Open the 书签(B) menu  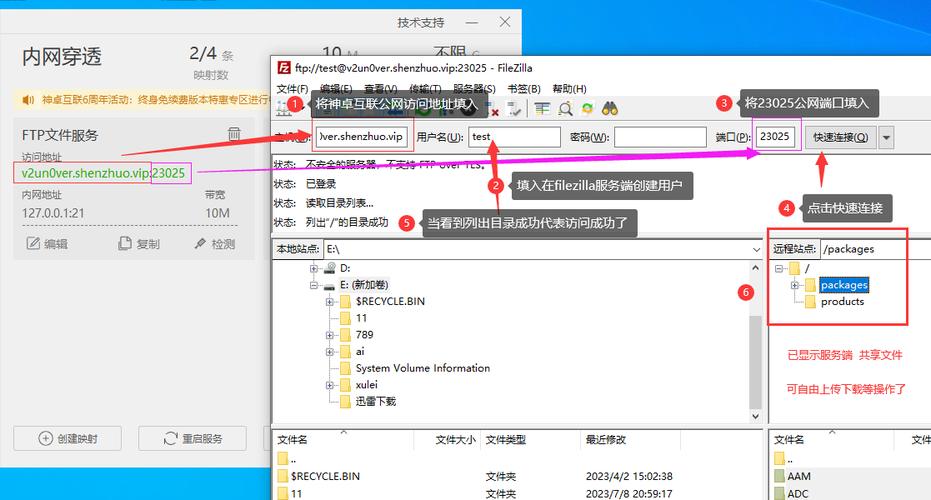[524, 88]
